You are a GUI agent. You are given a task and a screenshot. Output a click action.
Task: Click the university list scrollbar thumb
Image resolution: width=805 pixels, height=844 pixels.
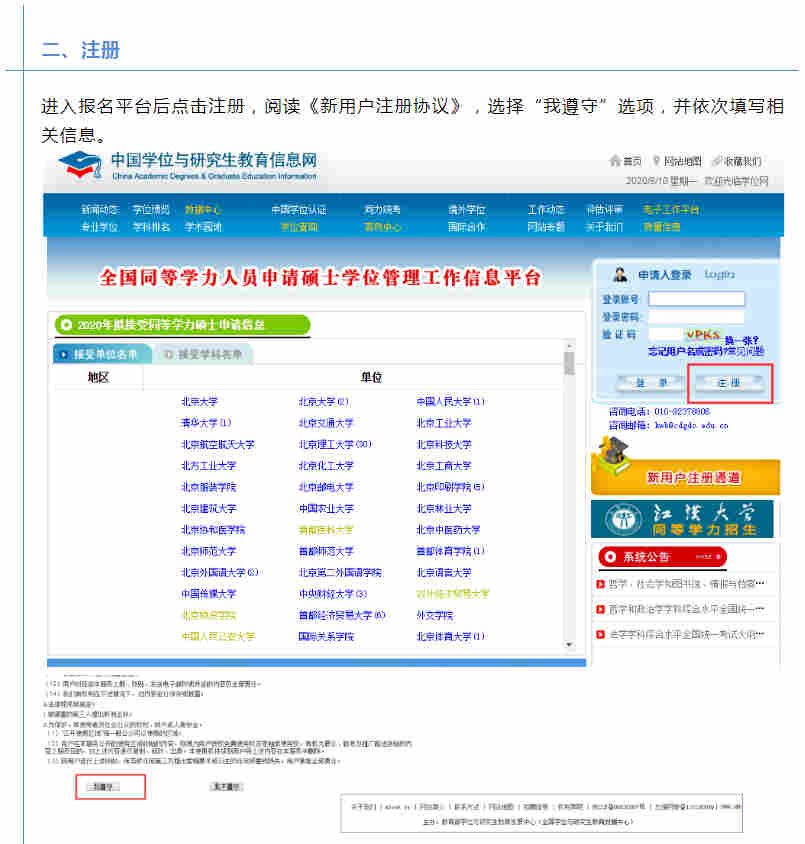[569, 363]
